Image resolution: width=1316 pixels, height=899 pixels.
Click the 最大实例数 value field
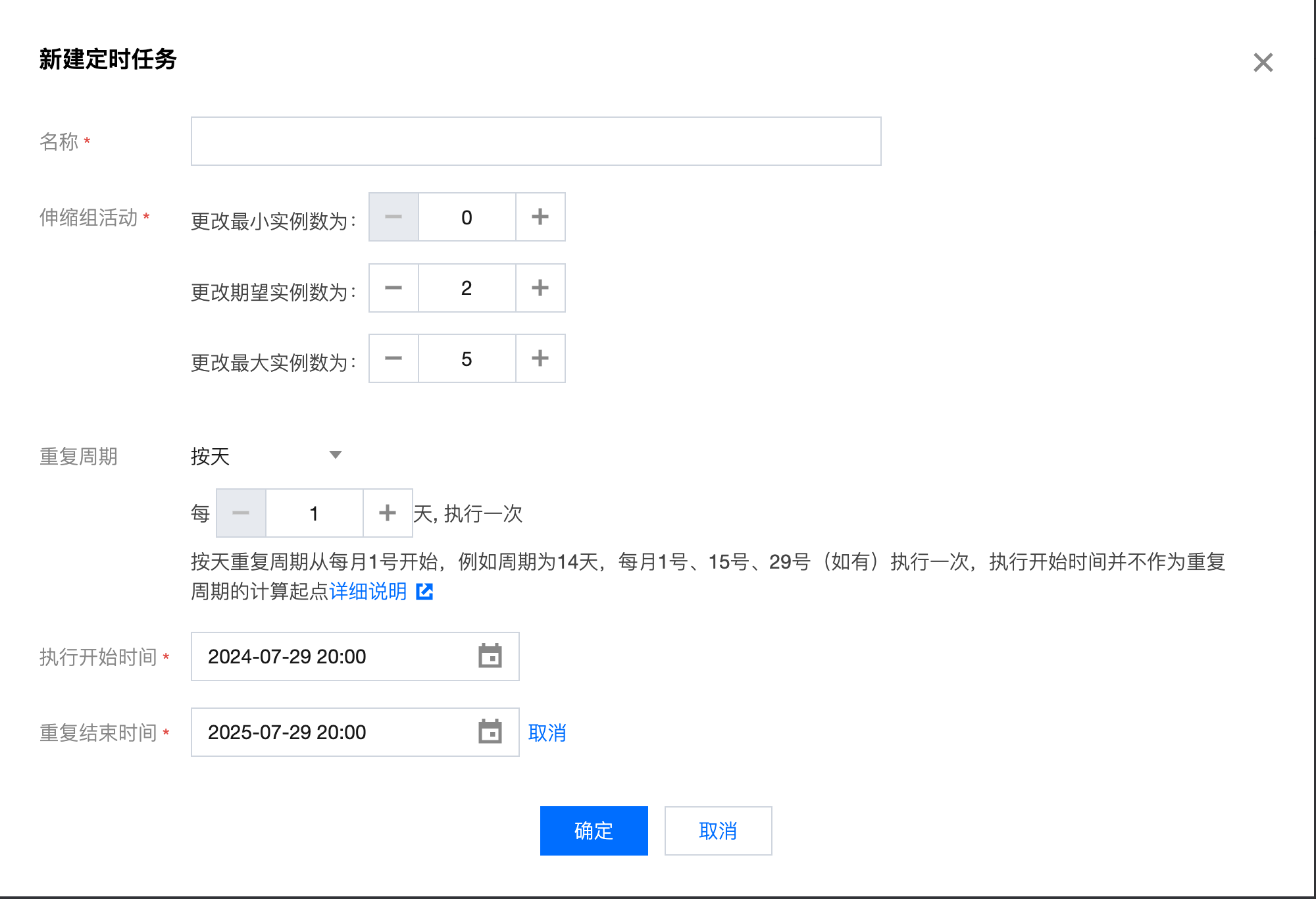[467, 359]
